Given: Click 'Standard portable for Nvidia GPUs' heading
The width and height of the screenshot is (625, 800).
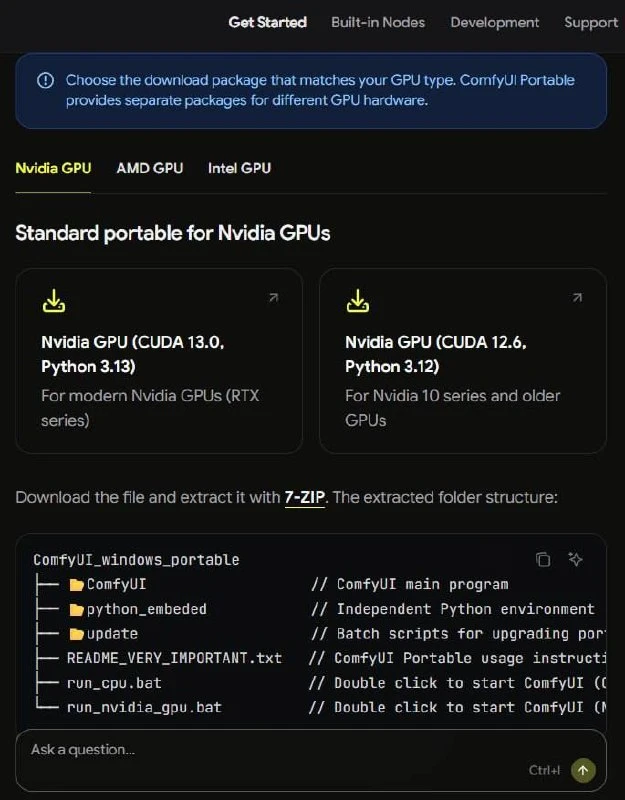Looking at the screenshot, I should pyautogui.click(x=172, y=233).
